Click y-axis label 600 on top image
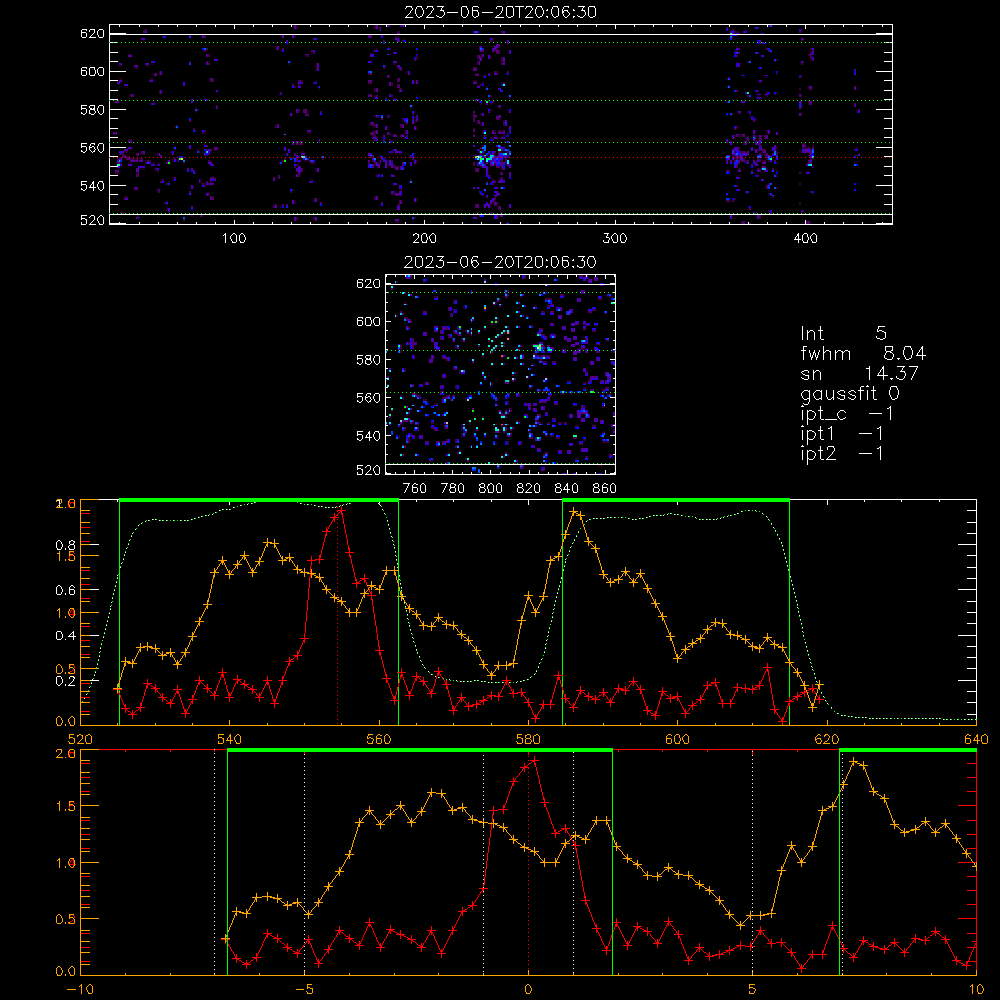Screen dimensions: 1000x1000 [92, 71]
